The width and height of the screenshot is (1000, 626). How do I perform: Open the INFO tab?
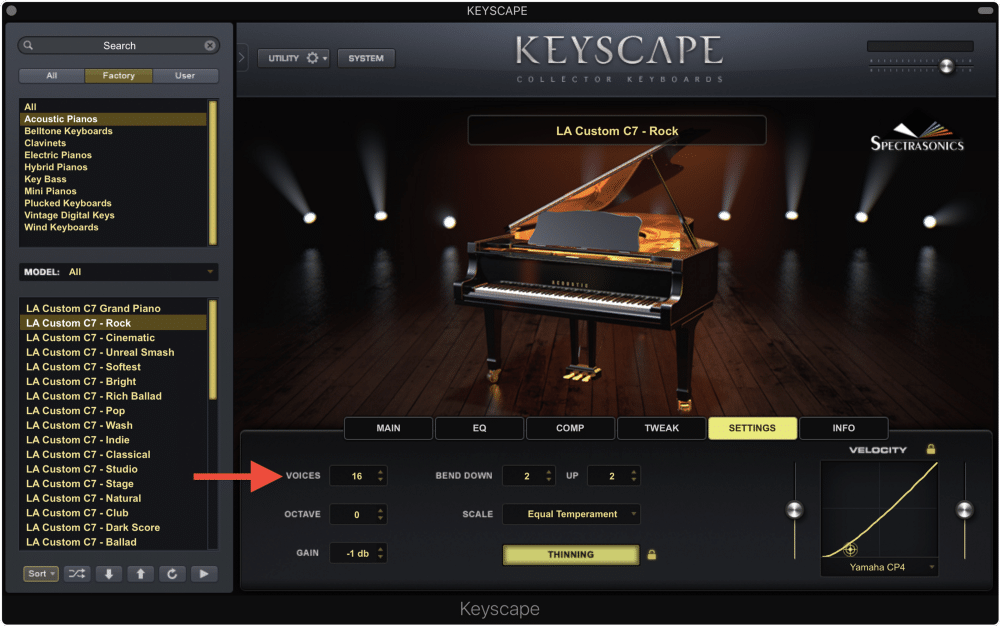(843, 428)
